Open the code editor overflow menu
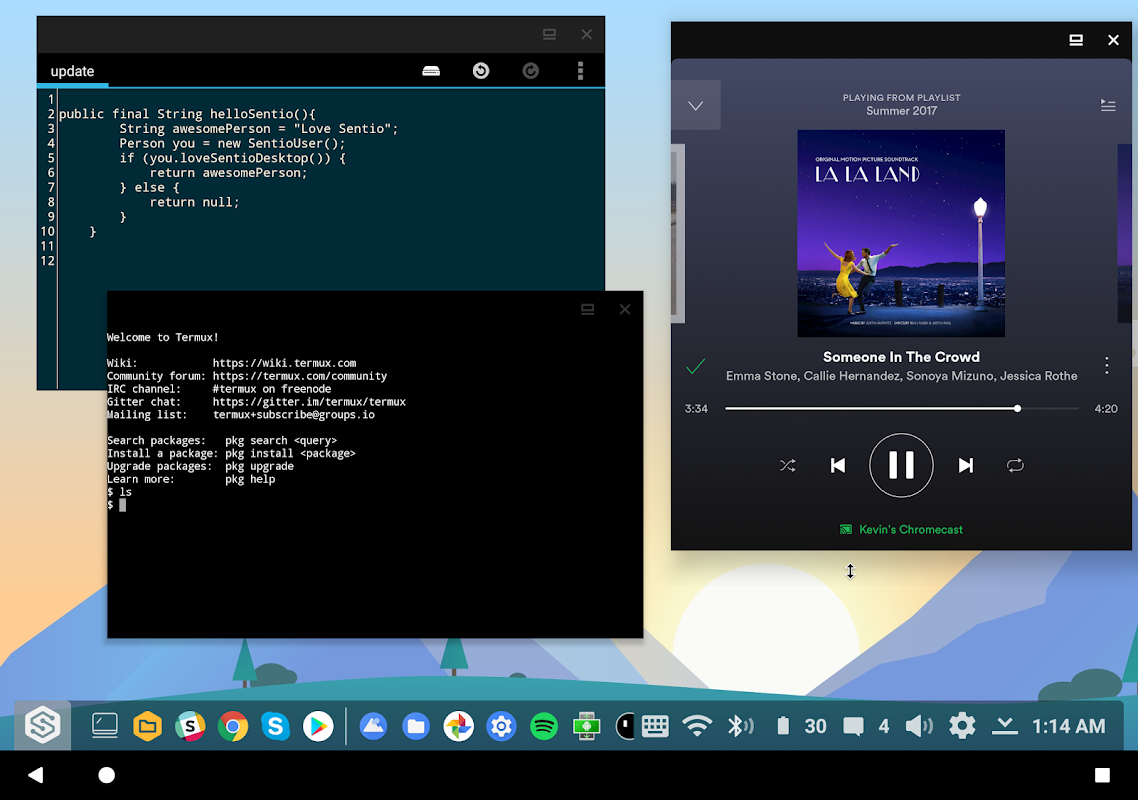Viewport: 1138px width, 800px height. (580, 70)
